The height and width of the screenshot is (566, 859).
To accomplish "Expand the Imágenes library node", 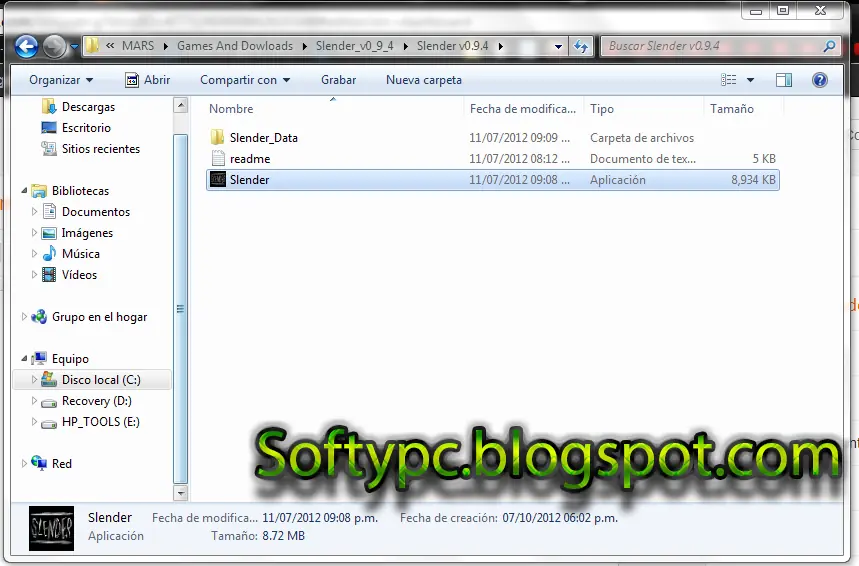I will click(34, 232).
